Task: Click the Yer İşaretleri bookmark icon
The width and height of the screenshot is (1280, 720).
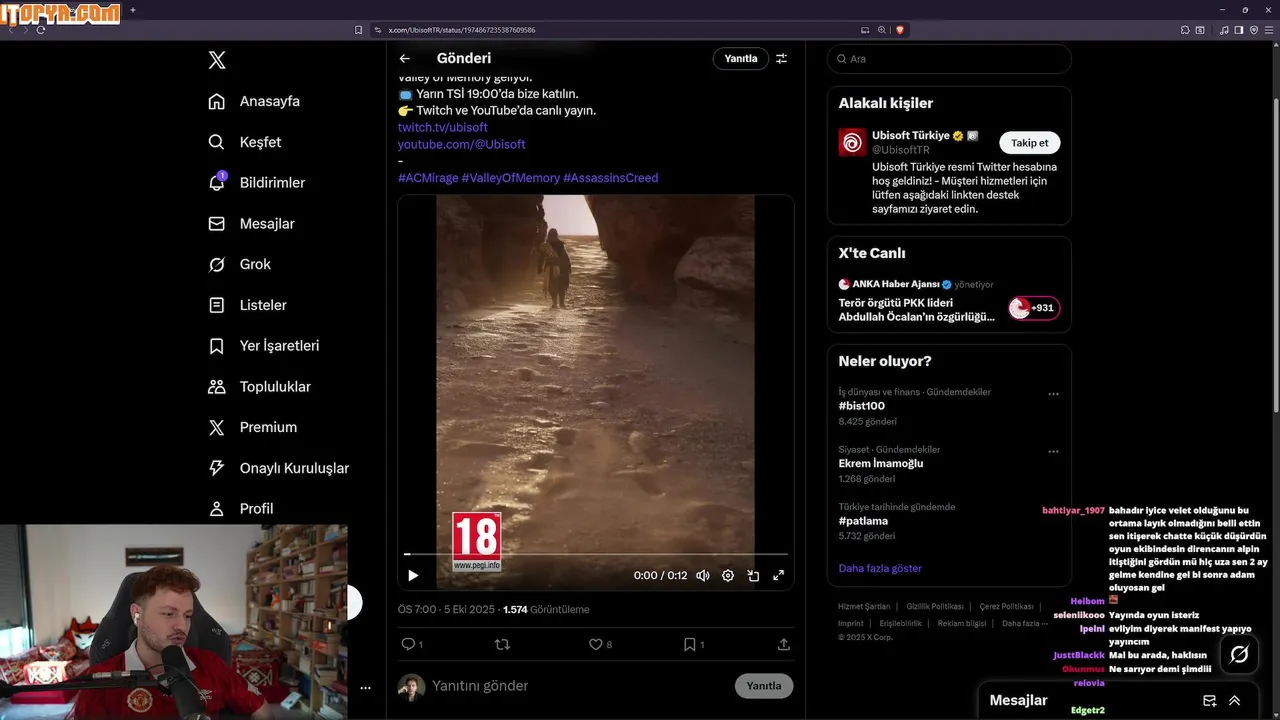Action: 216,346
